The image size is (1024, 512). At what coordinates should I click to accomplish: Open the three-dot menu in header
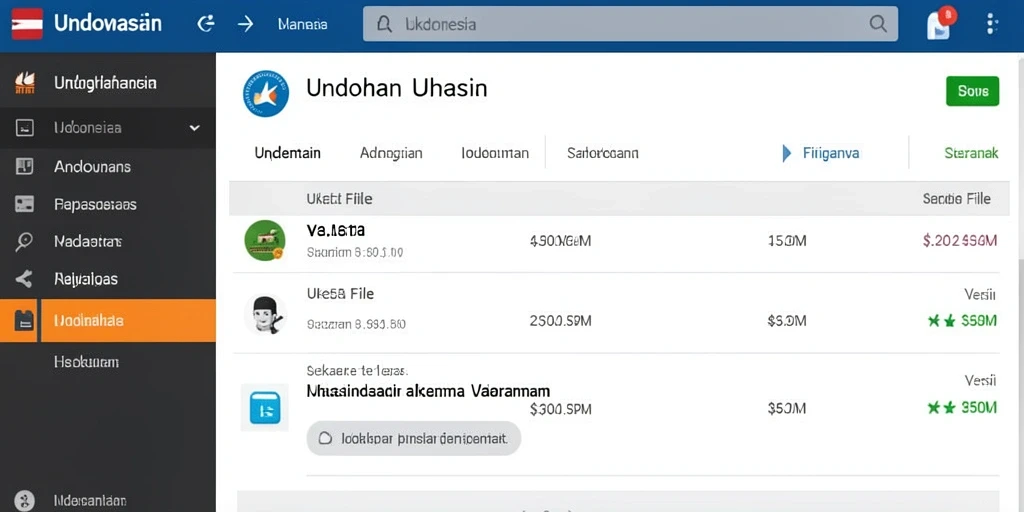992,24
